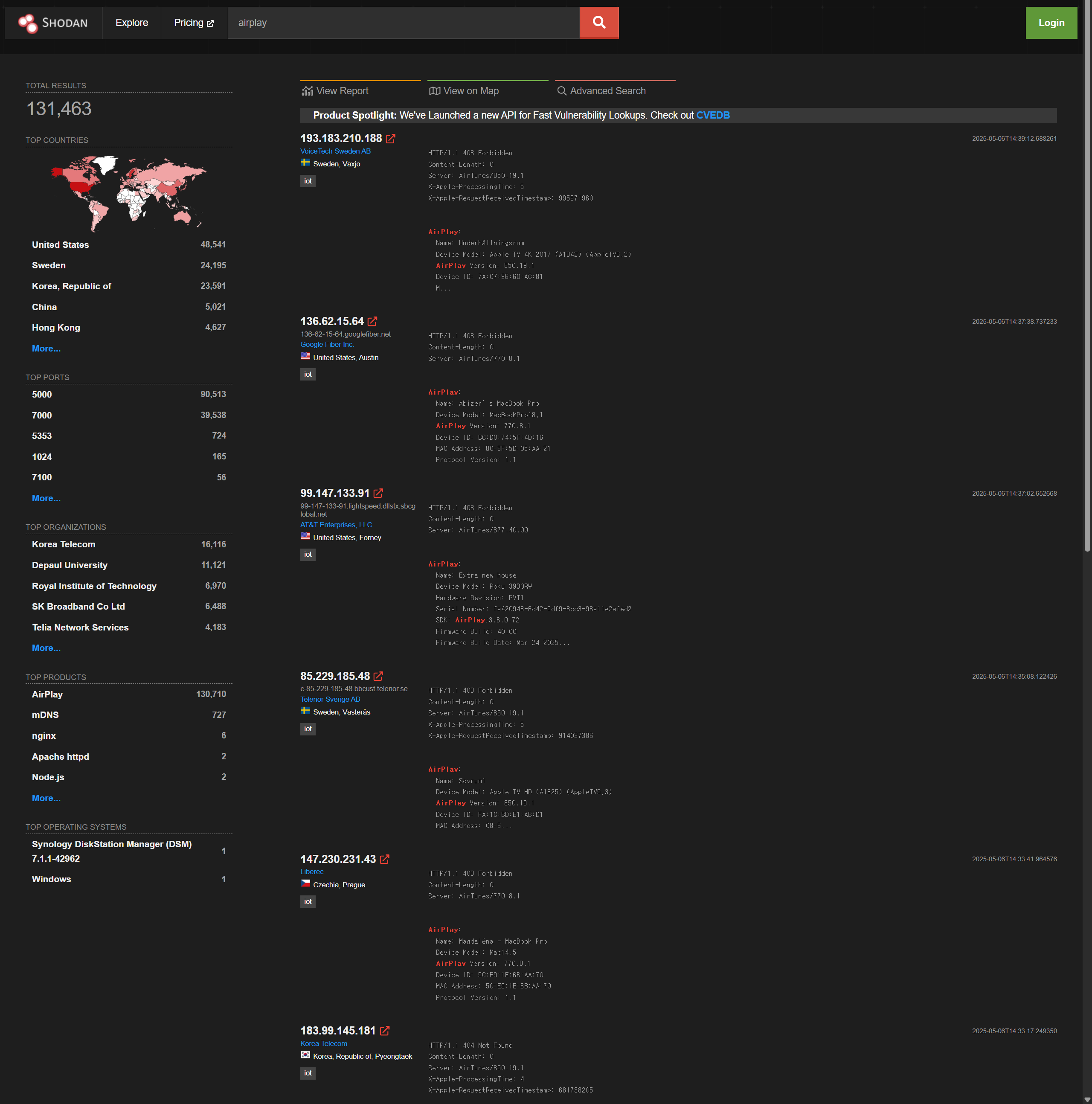
Task: Open AT&T Enterprises, LLC link
Action: [x=336, y=525]
